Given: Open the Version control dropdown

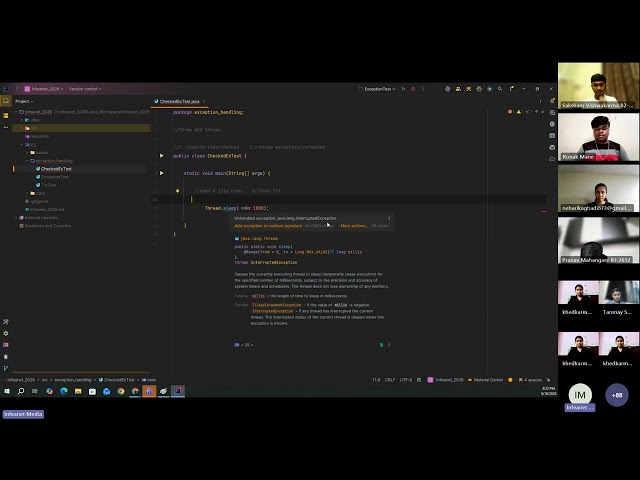Looking at the screenshot, I should 85,89.
